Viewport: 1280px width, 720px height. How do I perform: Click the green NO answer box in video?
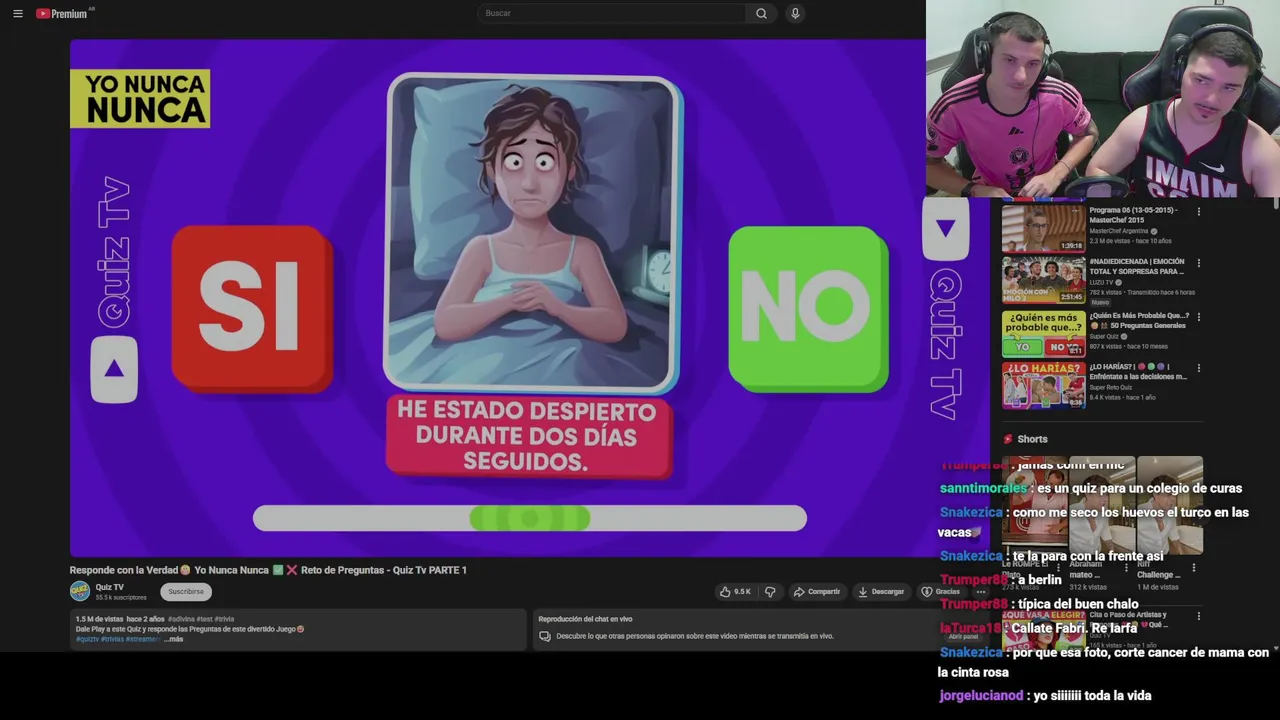(808, 308)
